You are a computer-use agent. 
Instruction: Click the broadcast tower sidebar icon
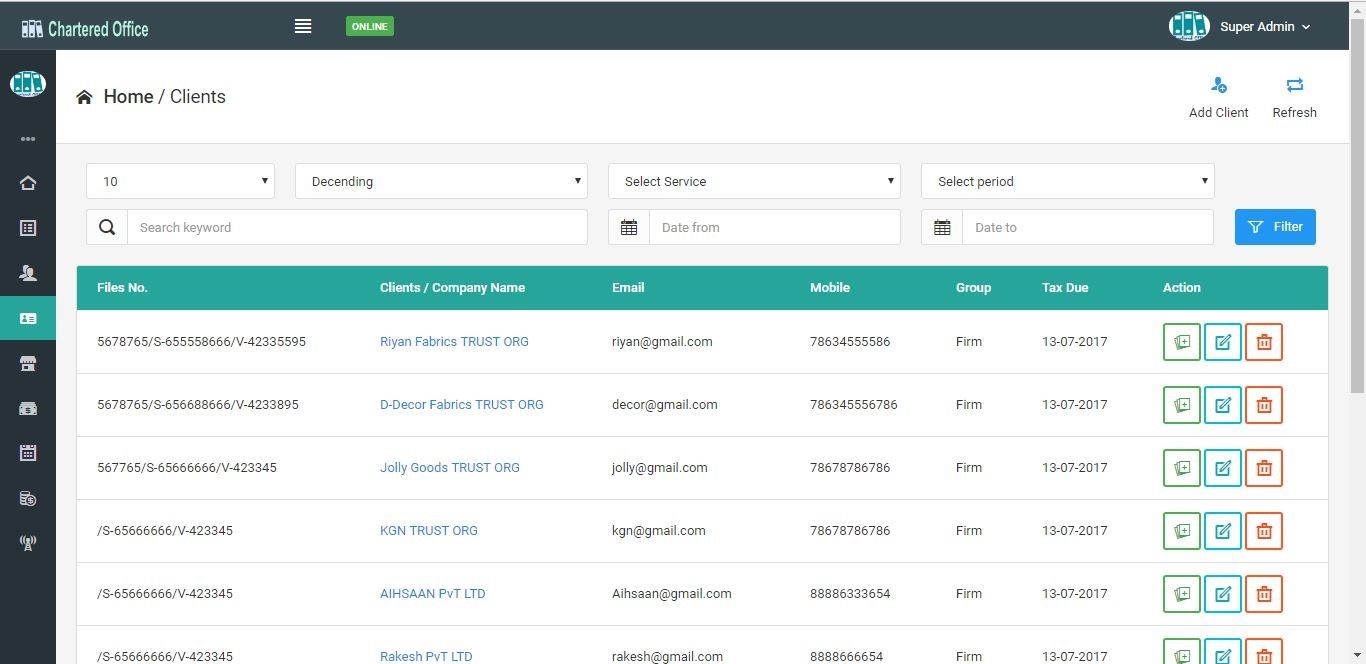point(28,543)
